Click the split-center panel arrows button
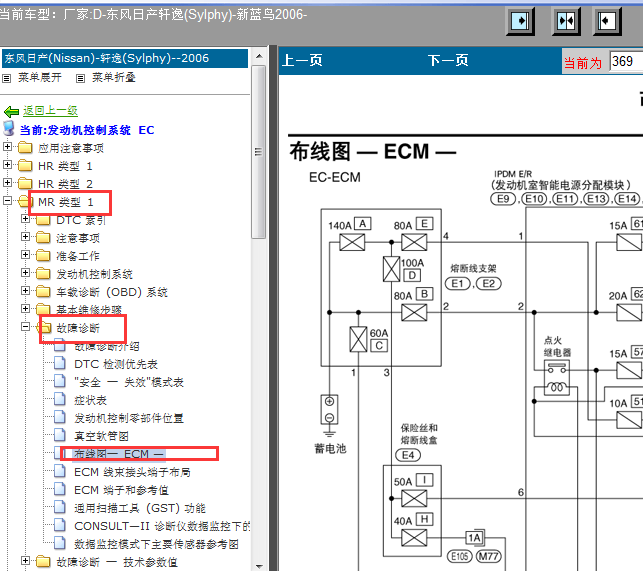The height and width of the screenshot is (571, 643). (566, 21)
